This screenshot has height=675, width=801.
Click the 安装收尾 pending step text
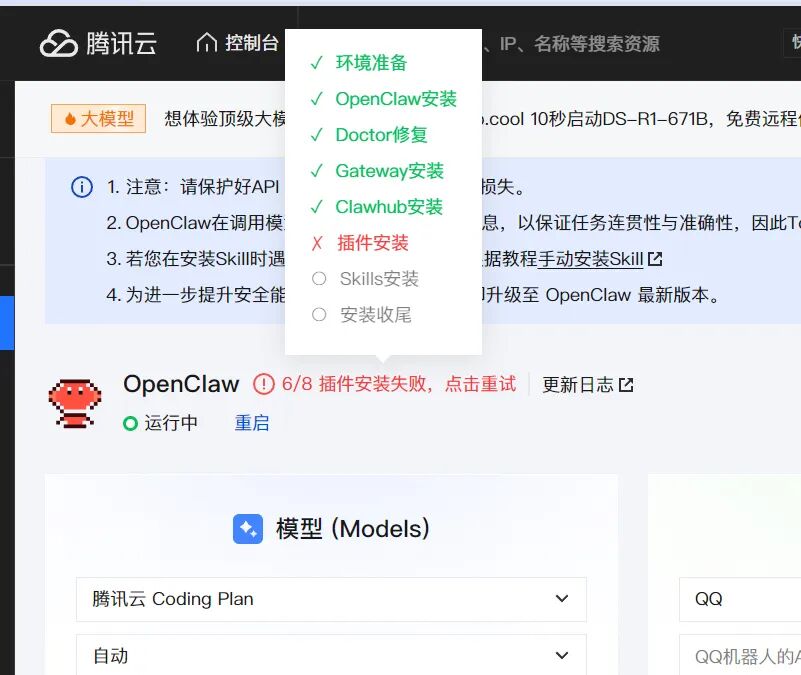[x=375, y=315]
